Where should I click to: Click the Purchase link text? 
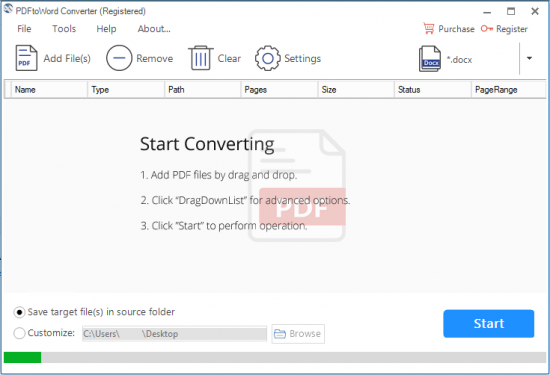point(456,29)
